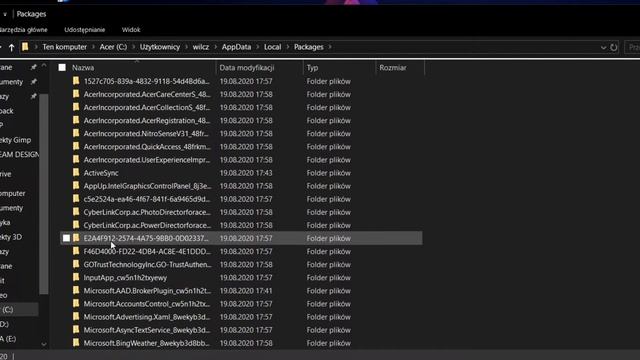Sort by Rozmiar column header
Viewport: 640px width, 360px height.
[393, 68]
